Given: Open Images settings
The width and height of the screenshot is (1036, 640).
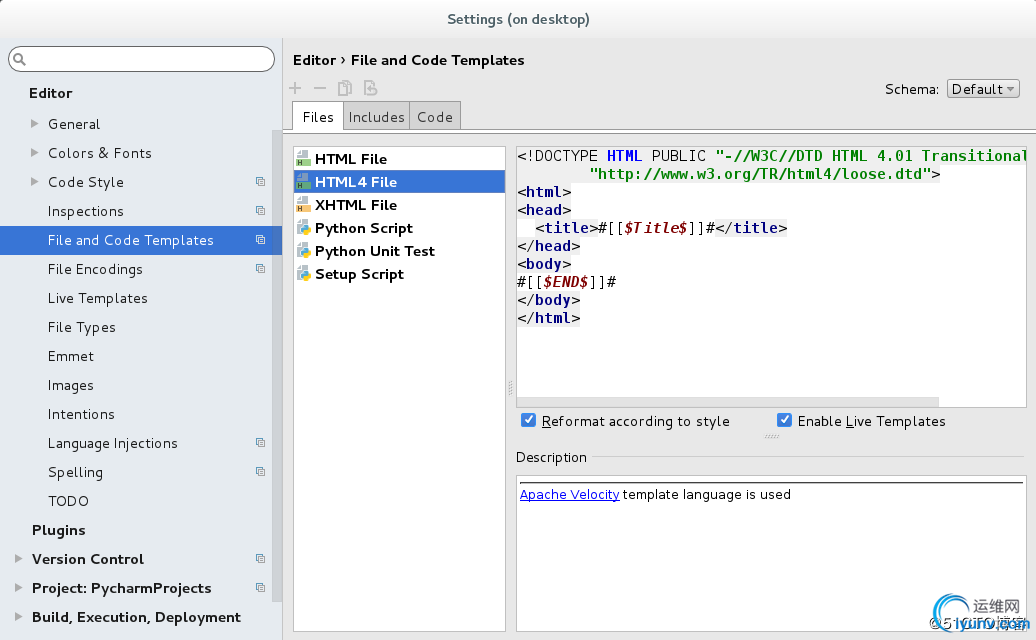Looking at the screenshot, I should coord(71,386).
